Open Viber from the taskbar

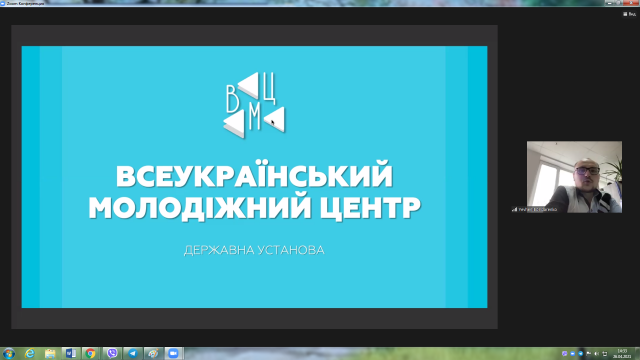point(112,353)
